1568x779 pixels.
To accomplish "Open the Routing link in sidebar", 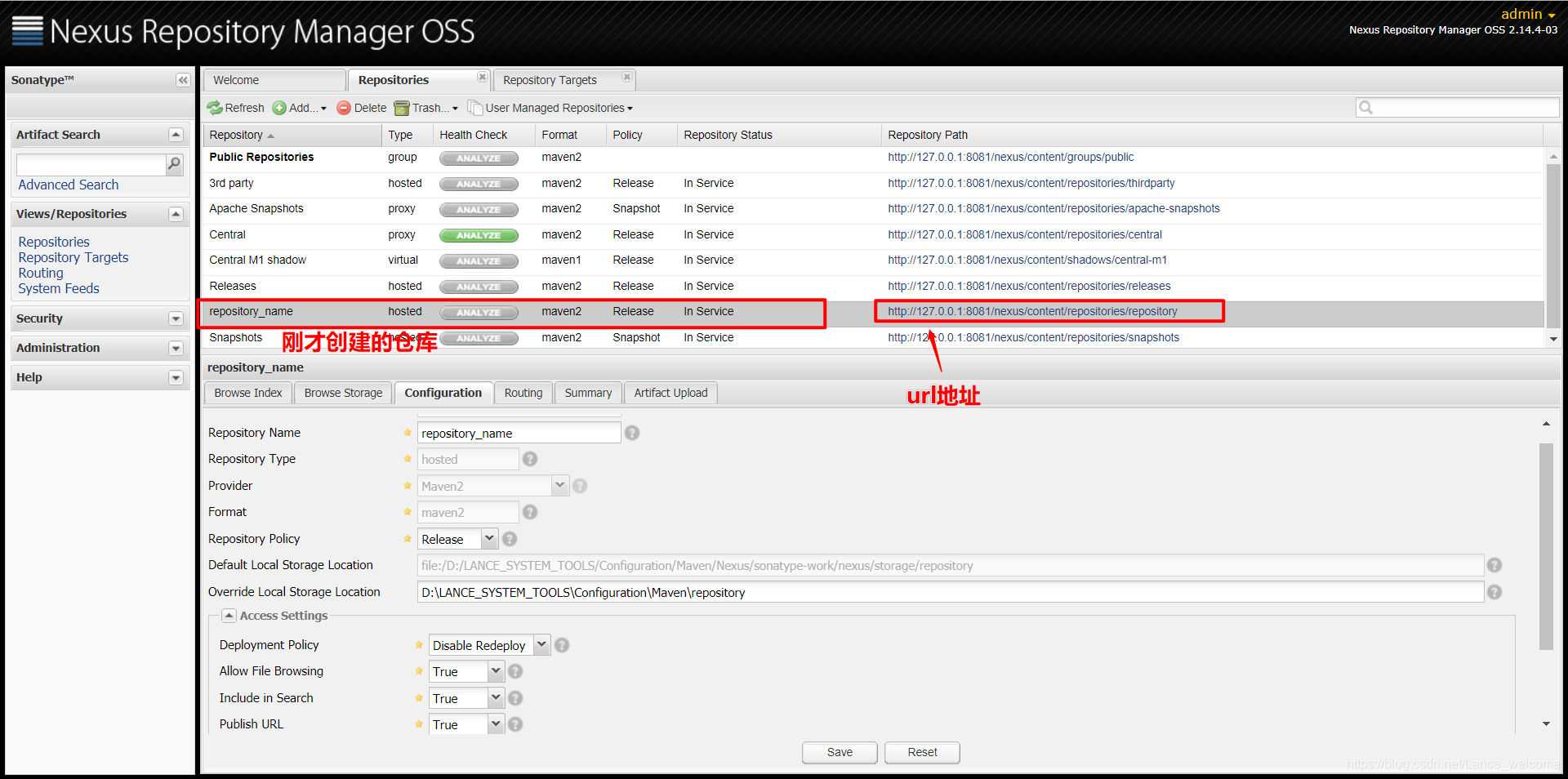I will pyautogui.click(x=41, y=273).
